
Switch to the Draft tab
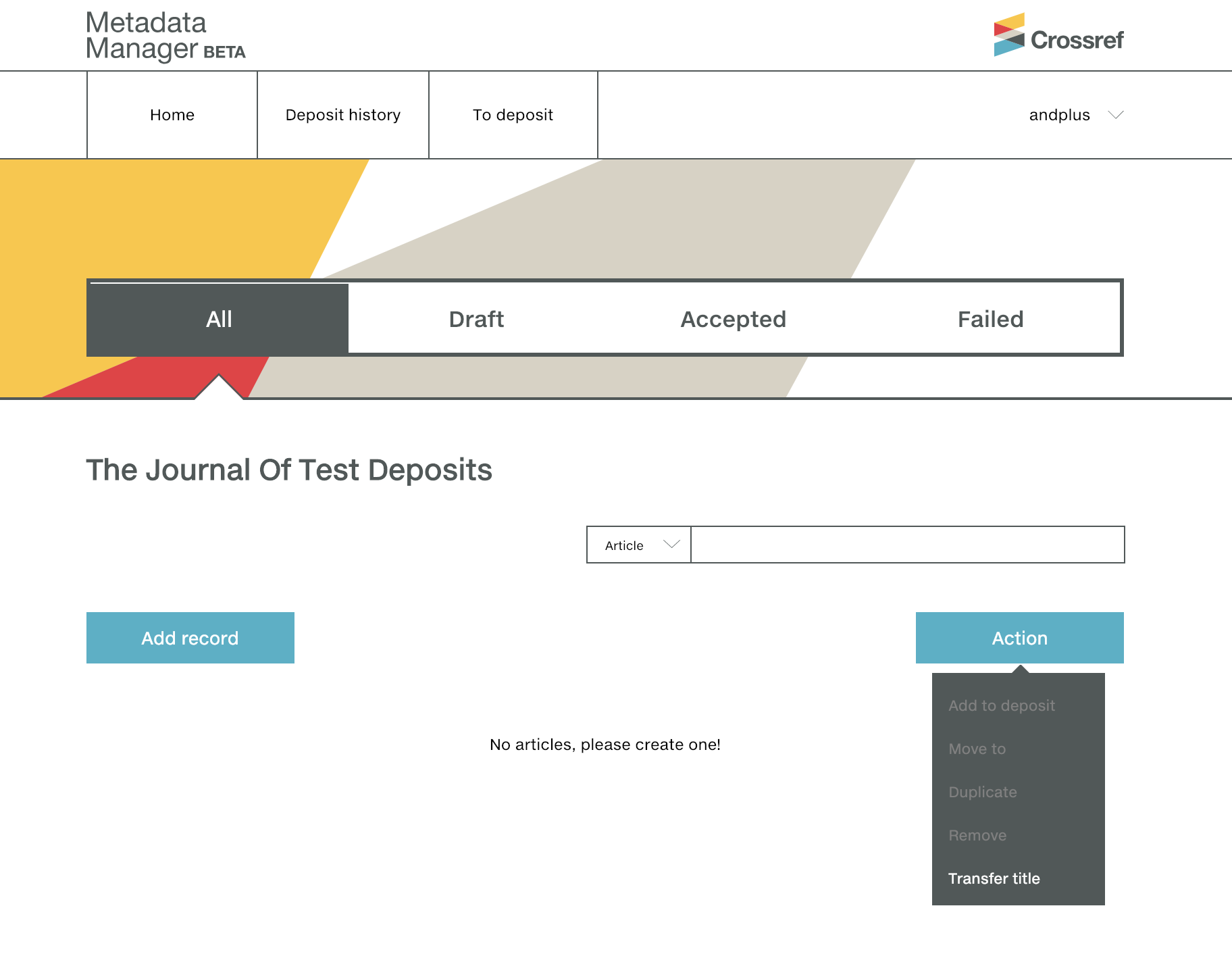click(476, 319)
